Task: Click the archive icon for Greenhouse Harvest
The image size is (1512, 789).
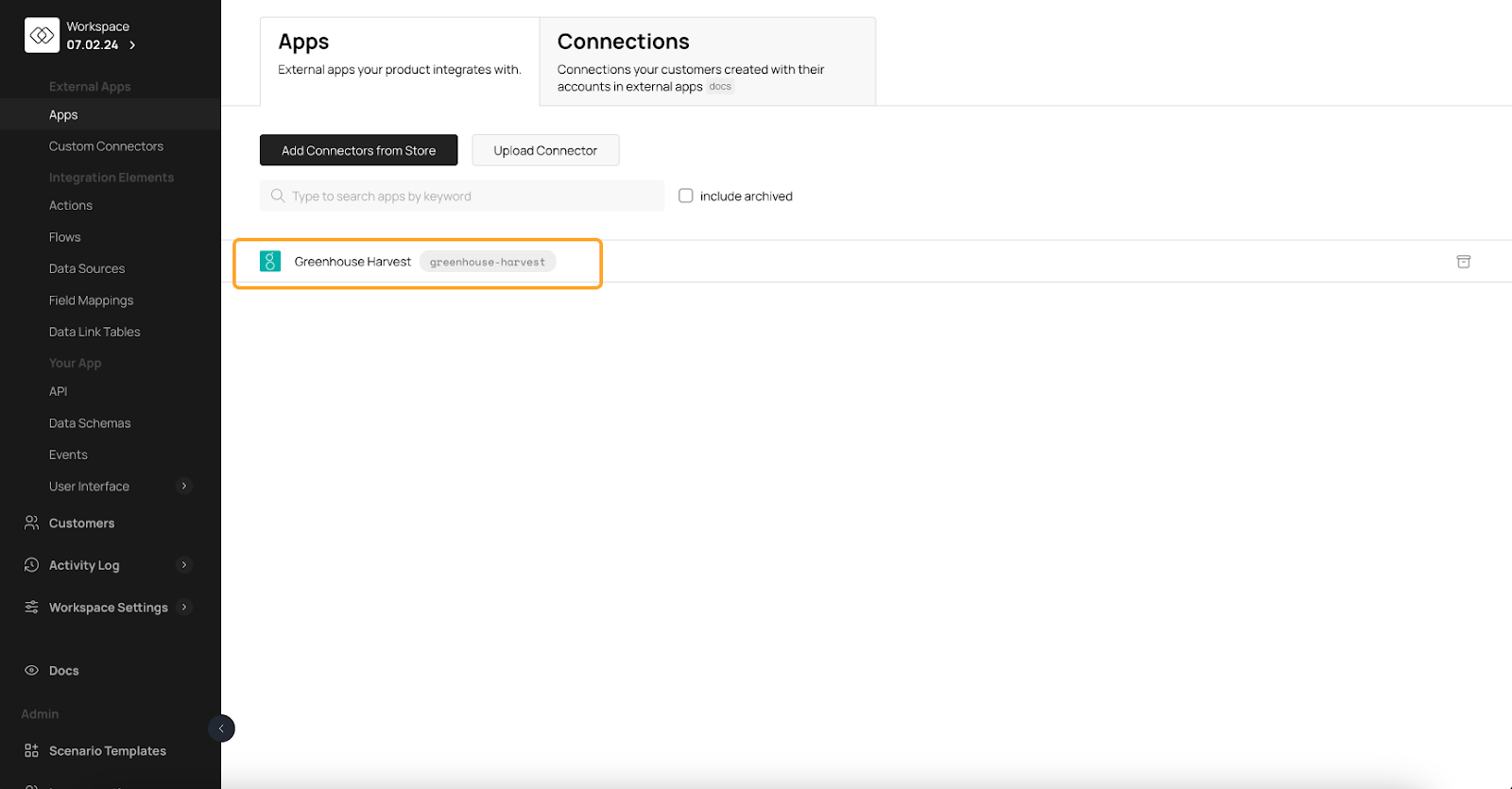Action: tap(1463, 262)
